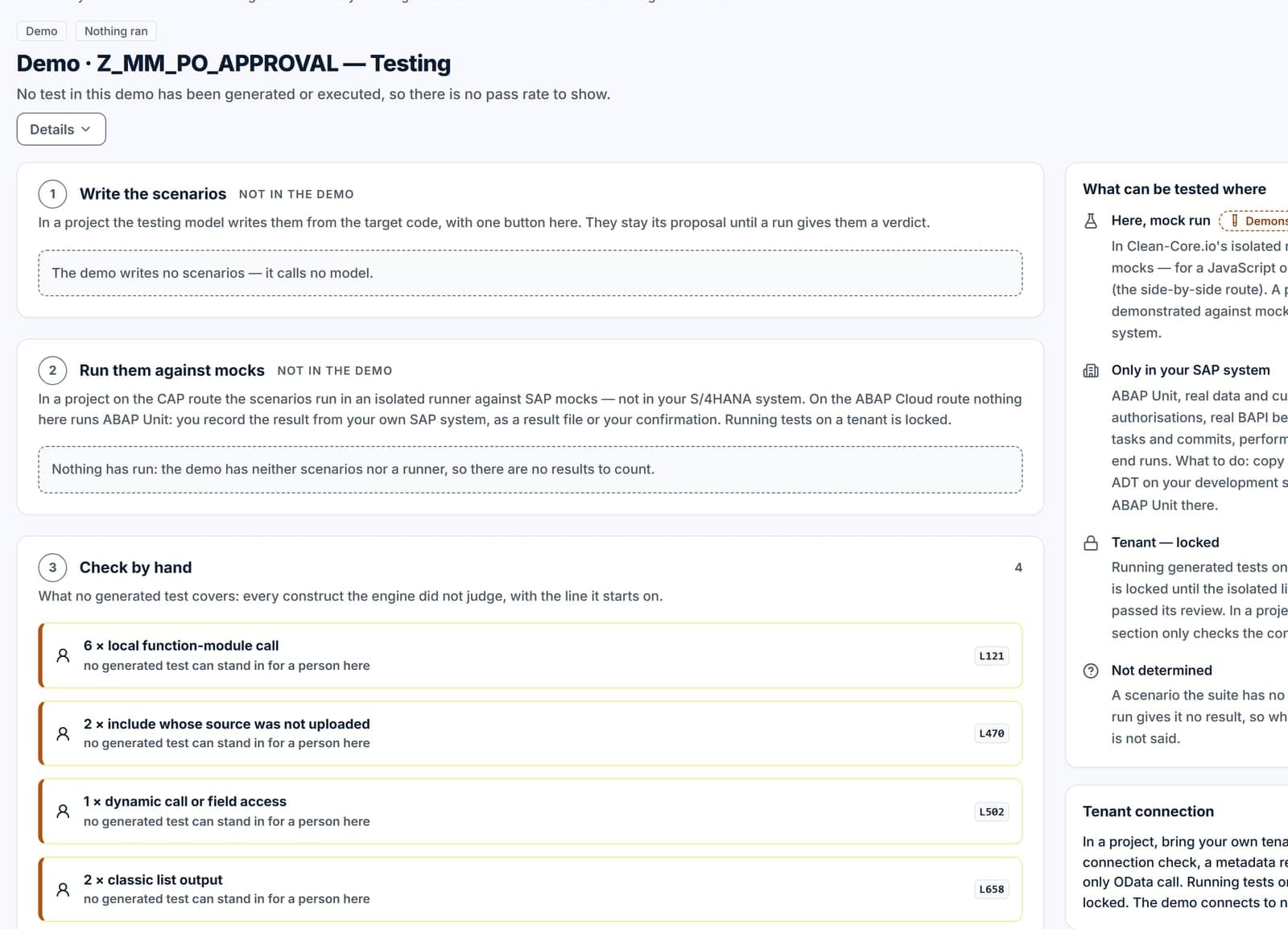Click the step 2 circle for Run them against mocks

point(53,370)
